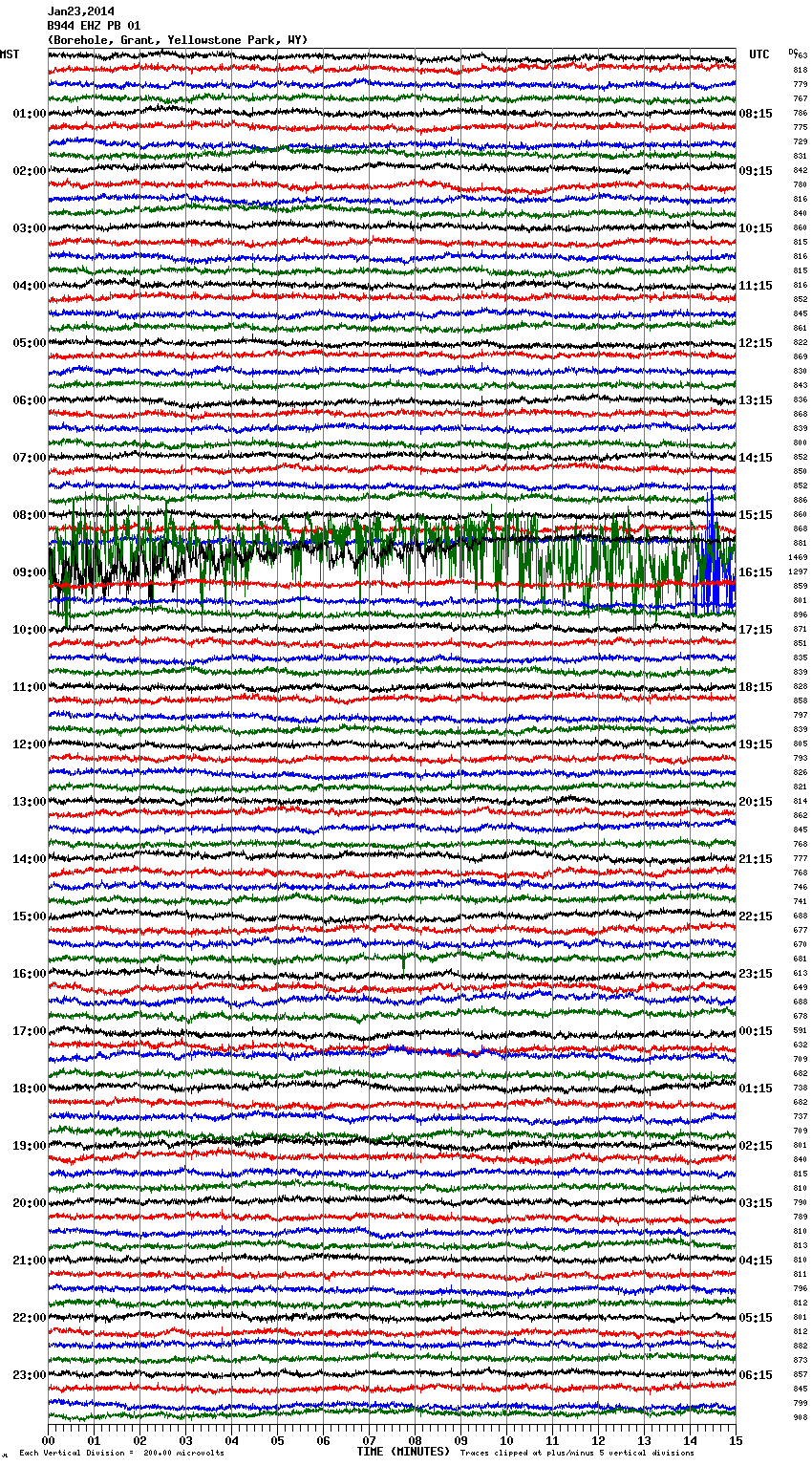Click the 23:00 MST time label
812x1466 pixels.
click(x=30, y=1375)
